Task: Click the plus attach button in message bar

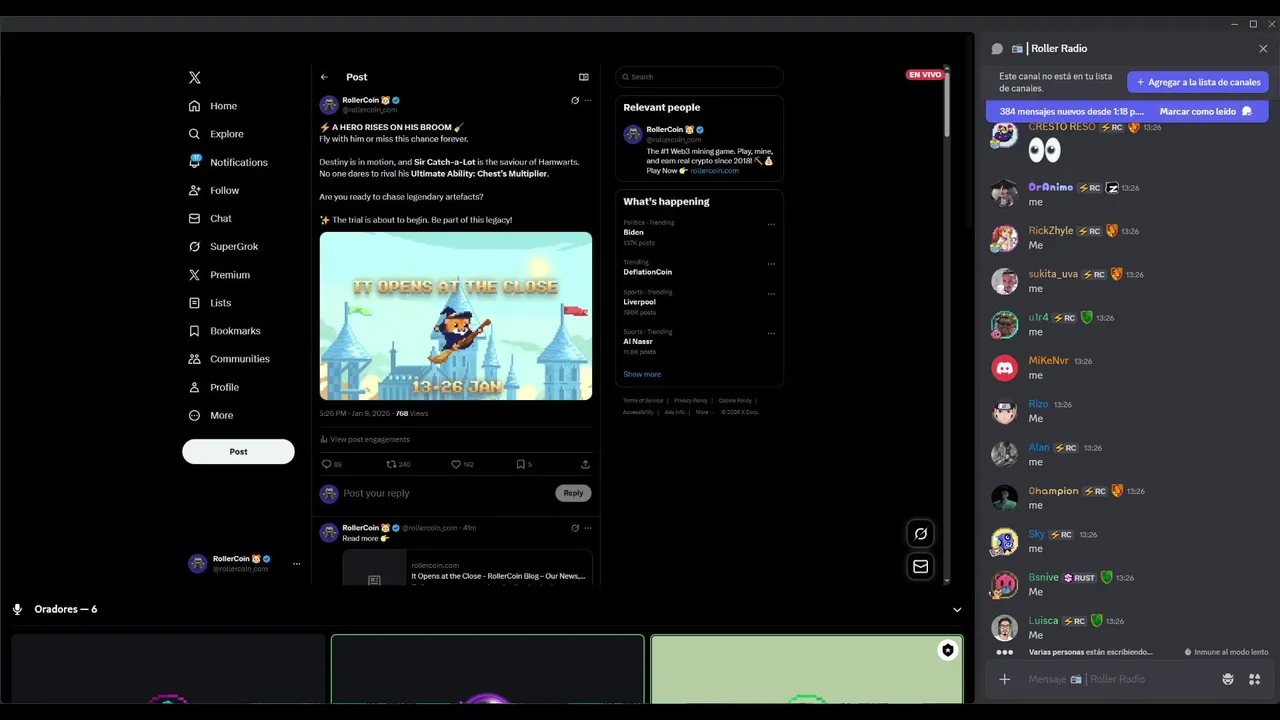Action: (x=1005, y=679)
